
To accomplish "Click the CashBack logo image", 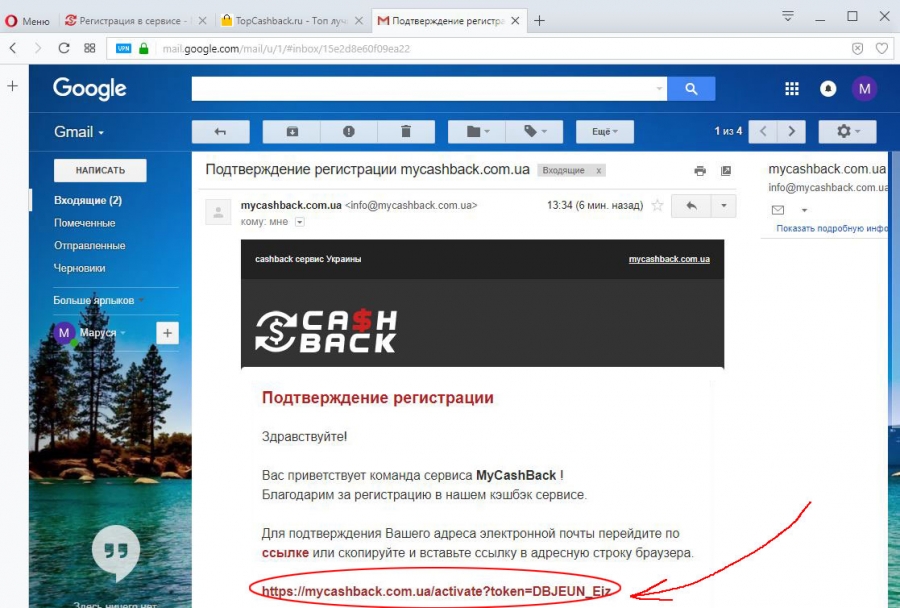I will tap(325, 331).
